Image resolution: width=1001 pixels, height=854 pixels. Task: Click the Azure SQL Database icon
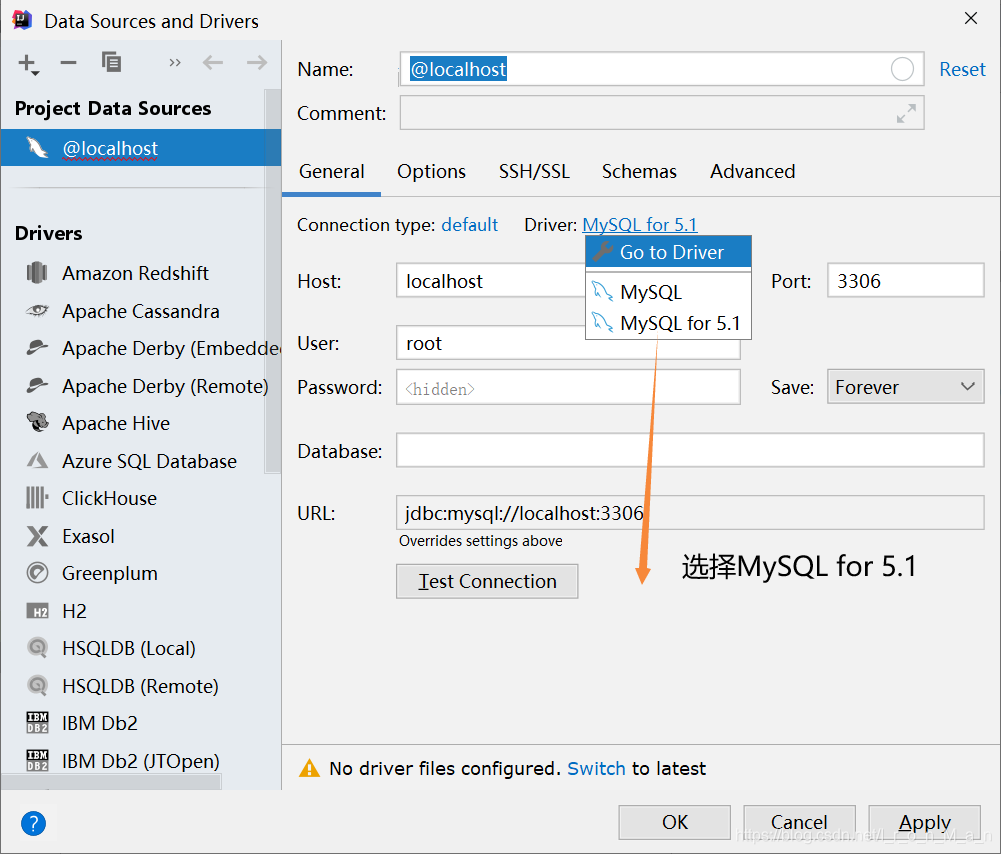pyautogui.click(x=37, y=460)
